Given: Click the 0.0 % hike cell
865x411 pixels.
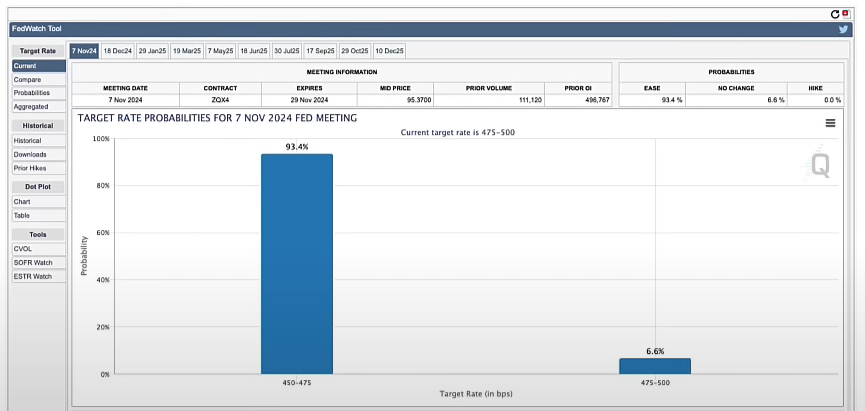Looking at the screenshot, I should point(815,100).
